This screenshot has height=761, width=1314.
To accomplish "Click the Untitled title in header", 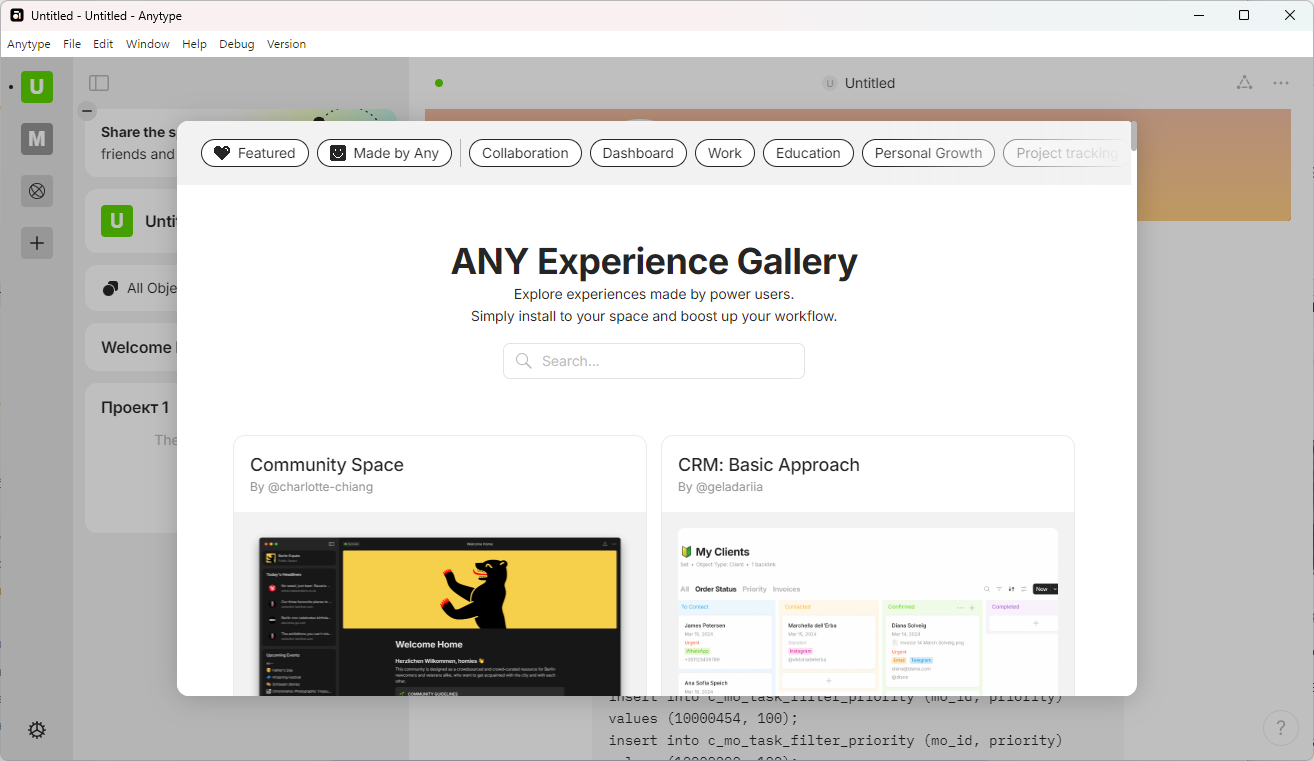I will (870, 83).
